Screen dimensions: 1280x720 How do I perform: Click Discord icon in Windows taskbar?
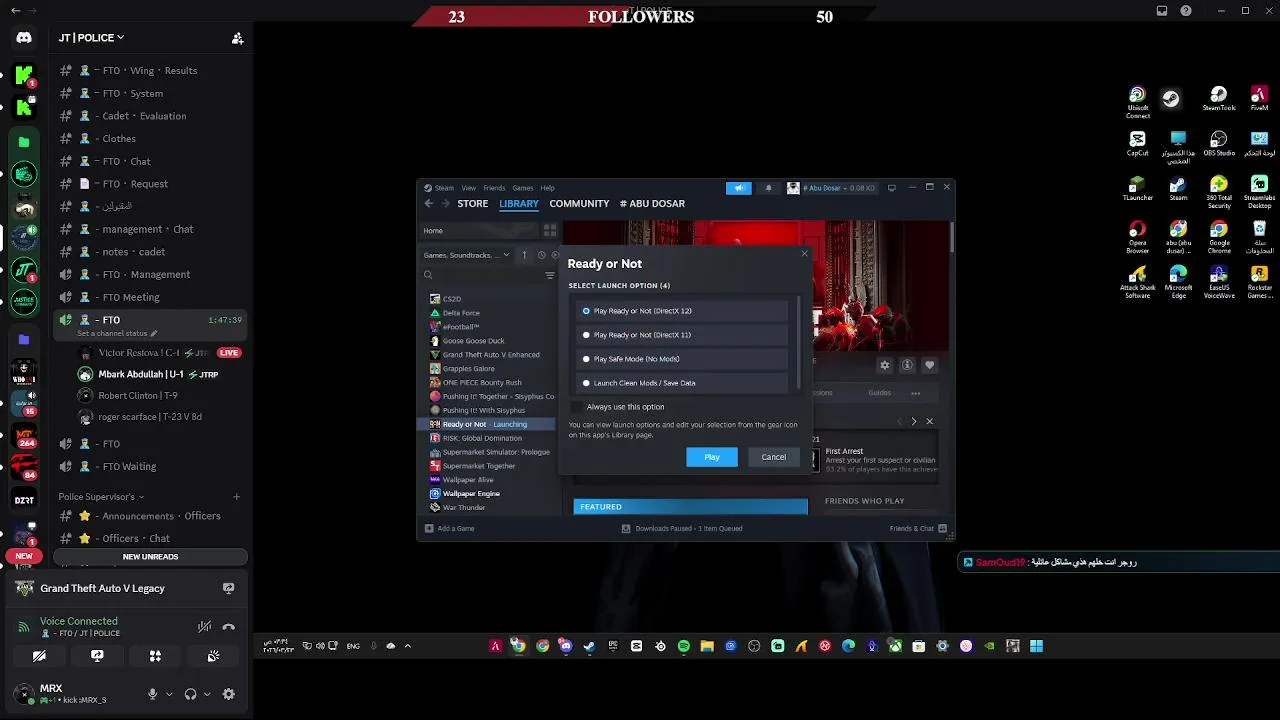click(x=566, y=646)
